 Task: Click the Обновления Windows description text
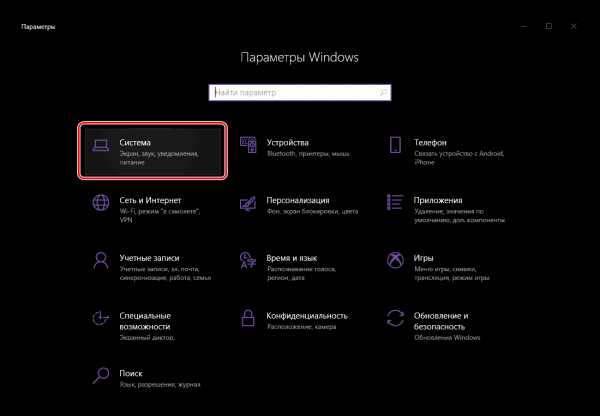447,338
